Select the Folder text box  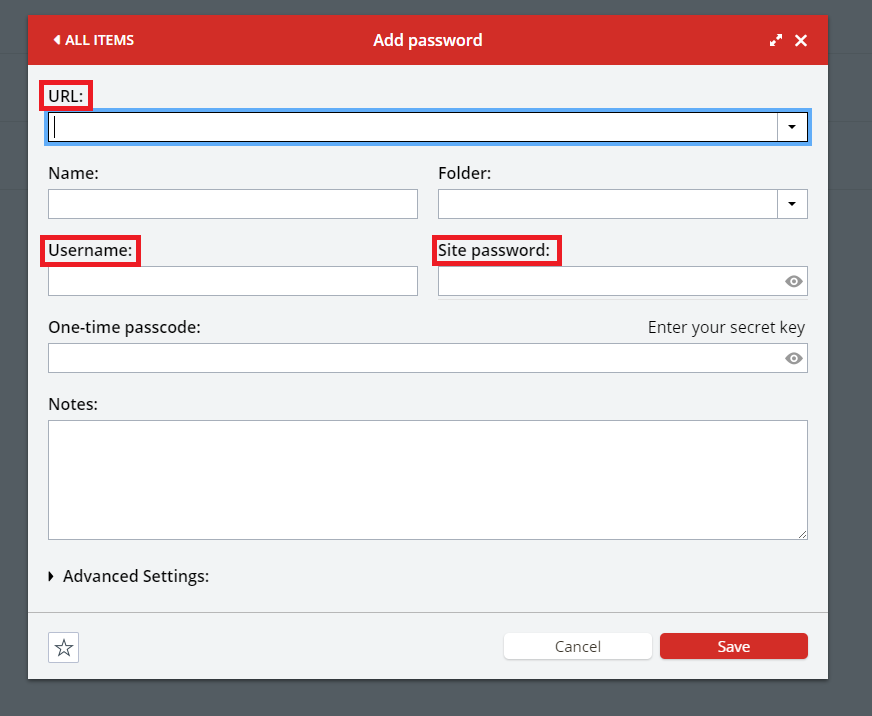point(607,204)
